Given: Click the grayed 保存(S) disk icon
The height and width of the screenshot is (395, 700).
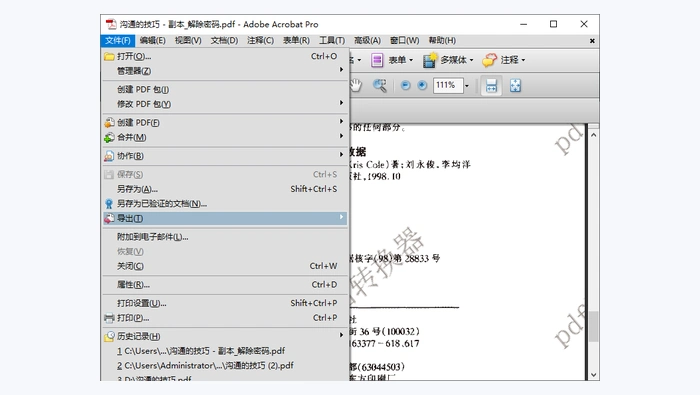Looking at the screenshot, I should pyautogui.click(x=109, y=175).
